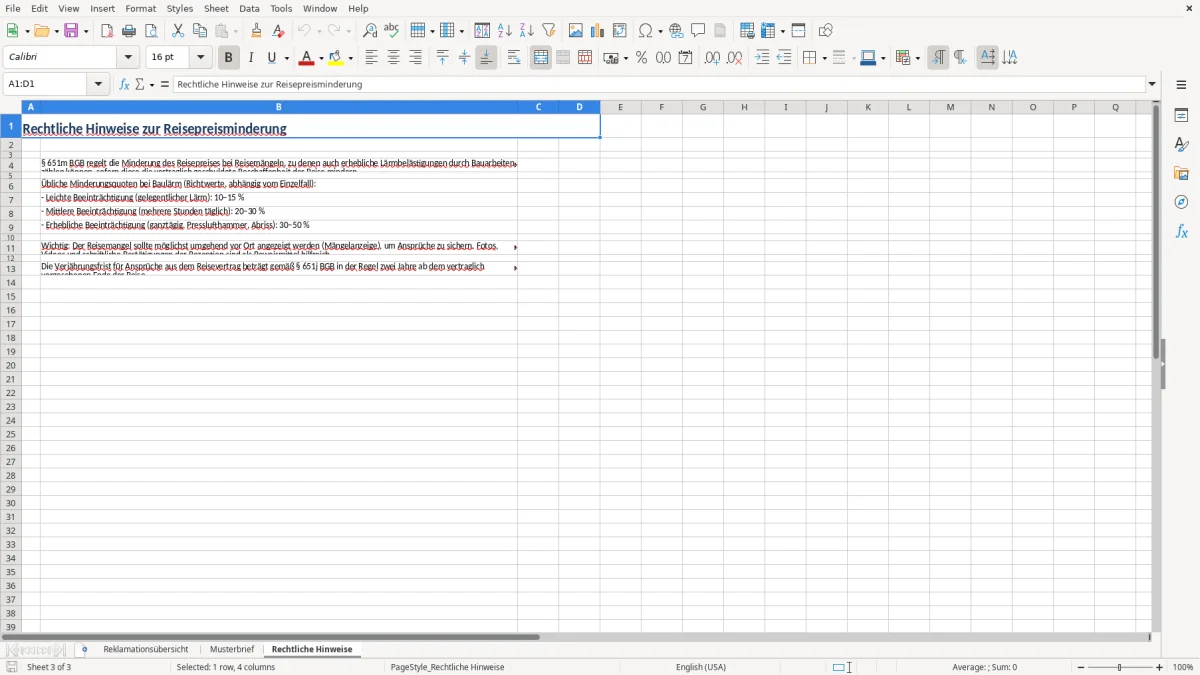Viewport: 1200px width, 675px height.
Task: Open Print Preview toggle
Action: pos(151,31)
